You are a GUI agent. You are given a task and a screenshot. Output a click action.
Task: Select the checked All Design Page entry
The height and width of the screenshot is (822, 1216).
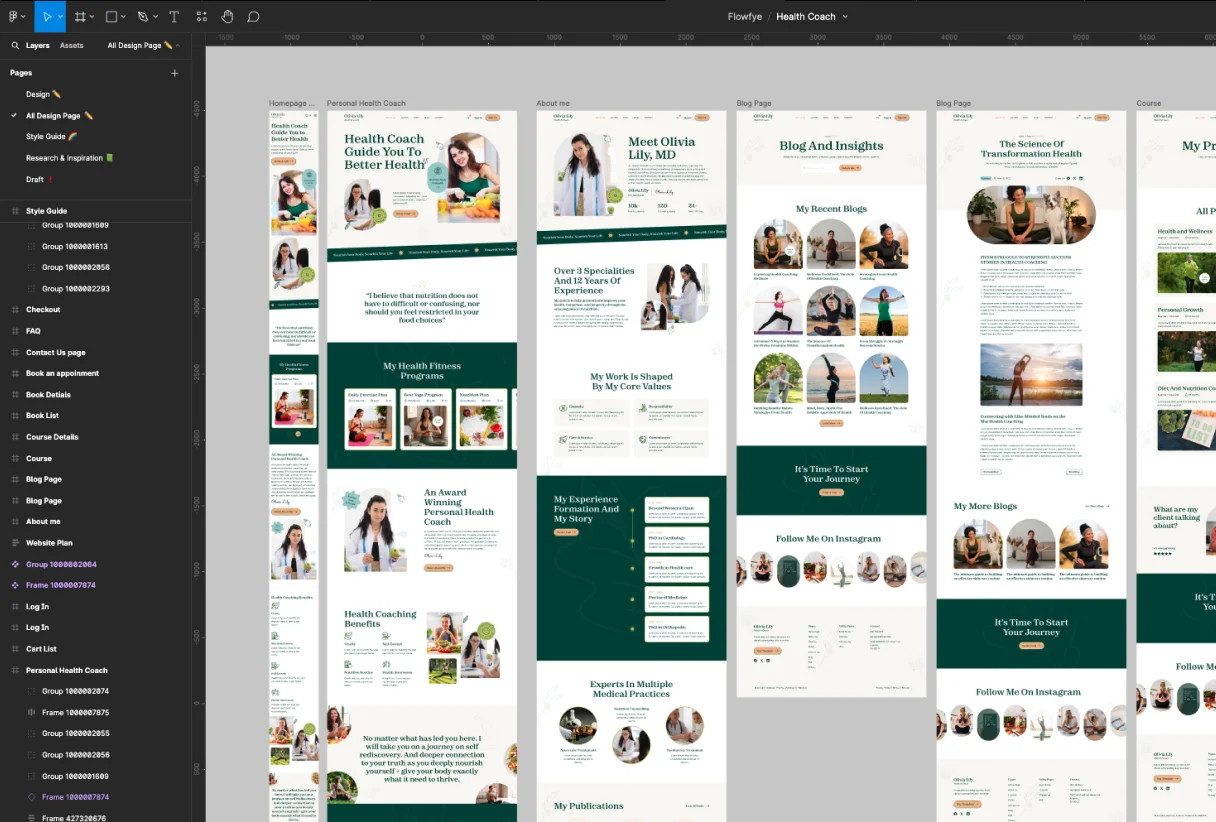[x=59, y=116]
